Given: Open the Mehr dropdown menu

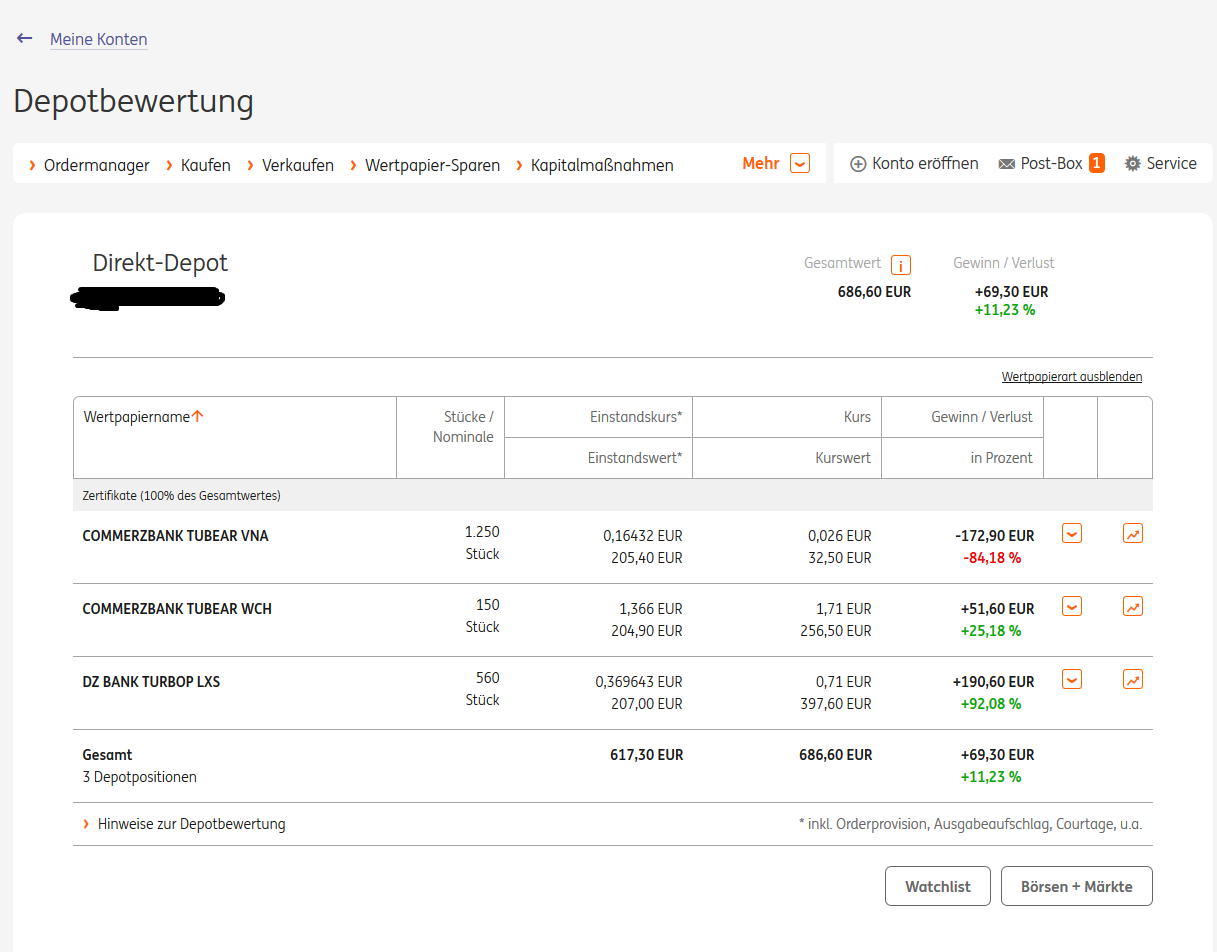Looking at the screenshot, I should coord(799,163).
